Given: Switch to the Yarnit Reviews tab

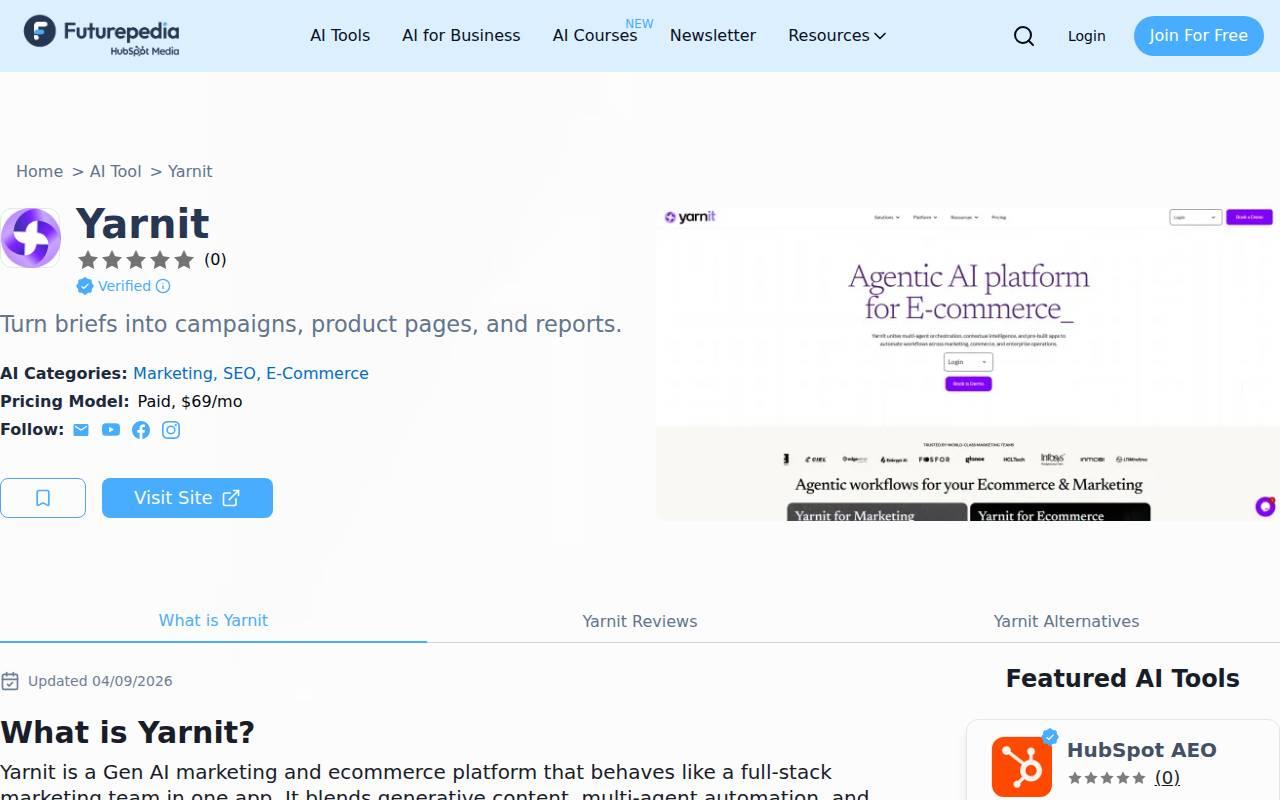Looking at the screenshot, I should 640,621.
